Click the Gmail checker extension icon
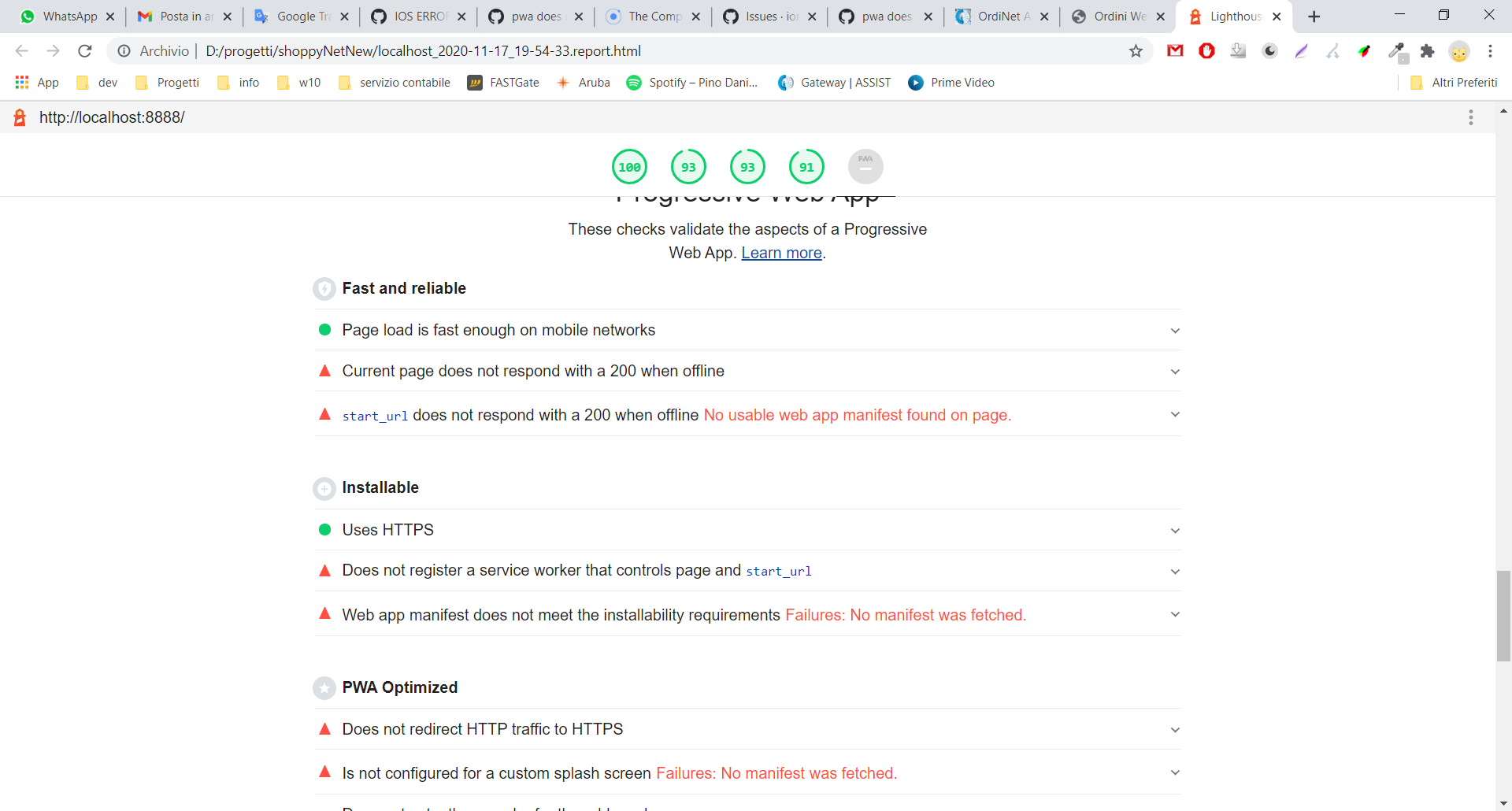The height and width of the screenshot is (811, 1512). pos(1174,50)
